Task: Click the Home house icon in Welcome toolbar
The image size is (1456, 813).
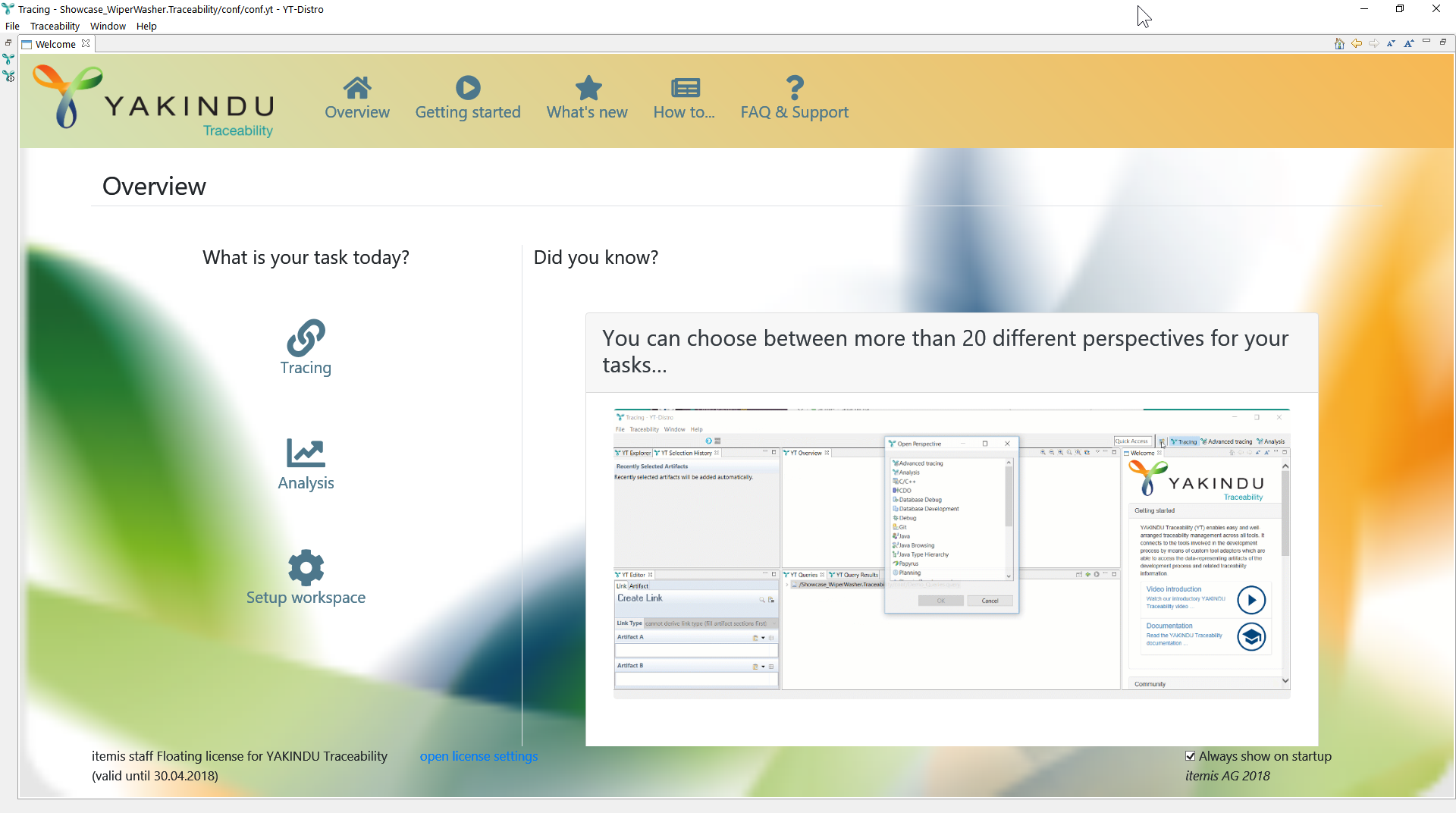Action: pos(1339,43)
